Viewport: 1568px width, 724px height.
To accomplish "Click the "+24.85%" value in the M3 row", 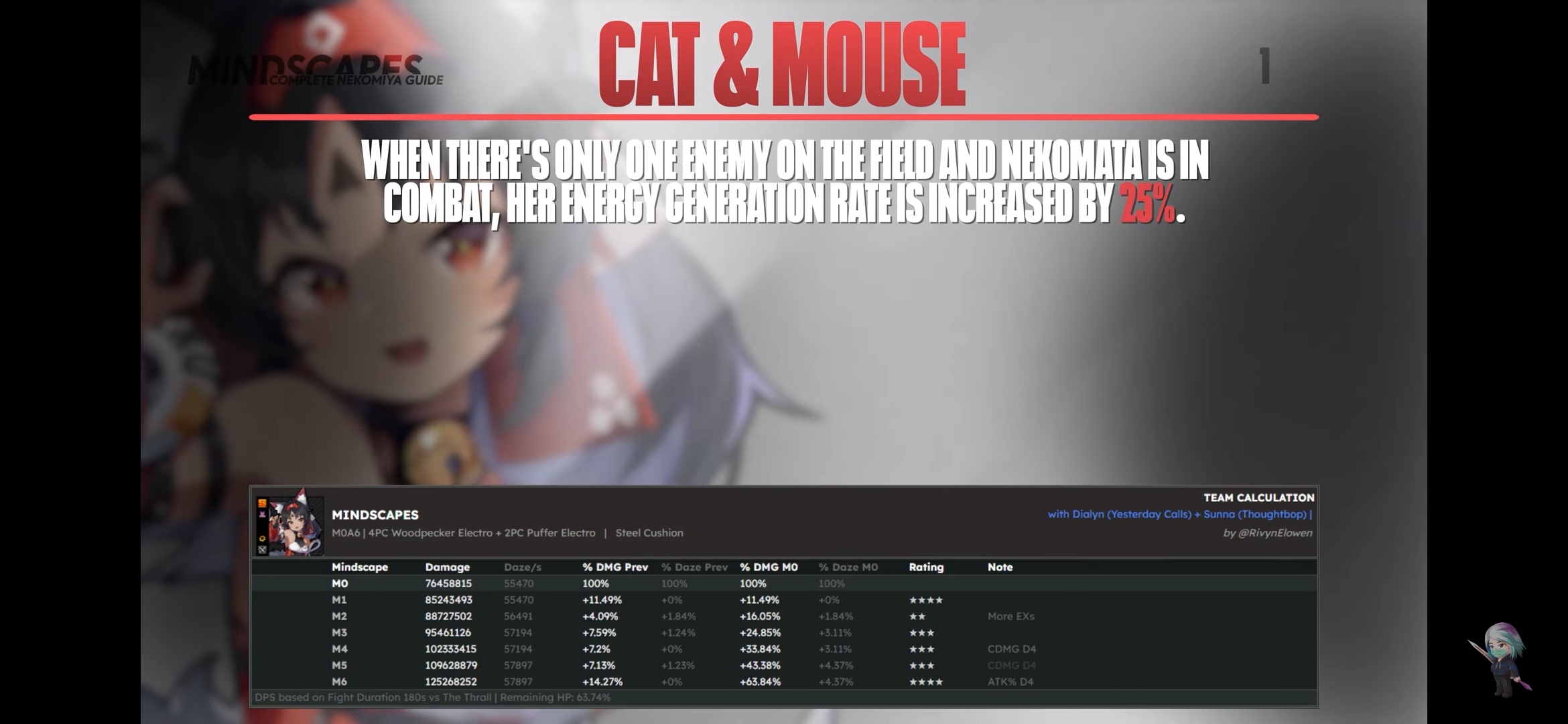I will click(x=760, y=633).
